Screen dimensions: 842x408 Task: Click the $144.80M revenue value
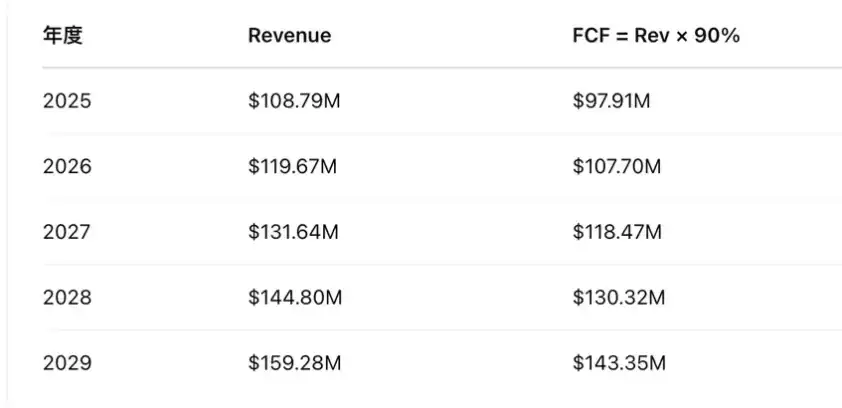pos(295,298)
